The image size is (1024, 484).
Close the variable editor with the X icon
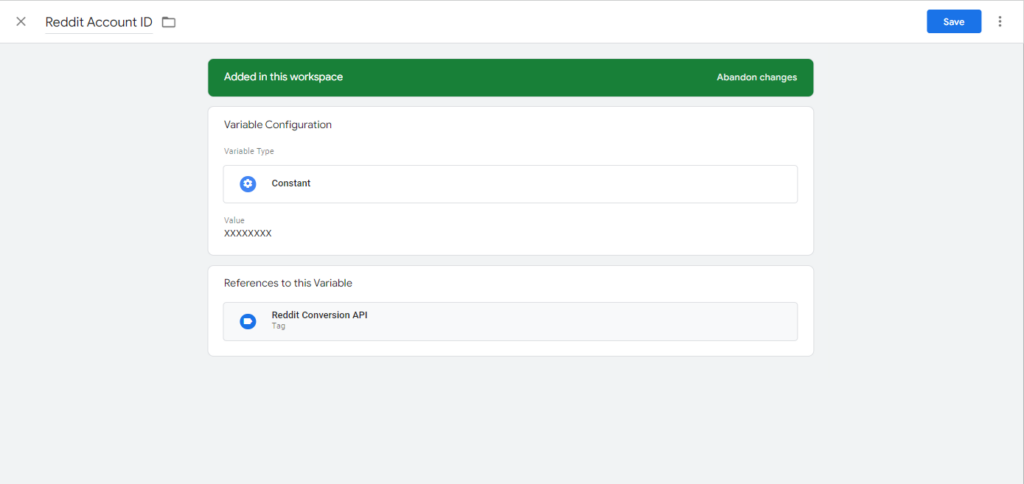coord(21,22)
